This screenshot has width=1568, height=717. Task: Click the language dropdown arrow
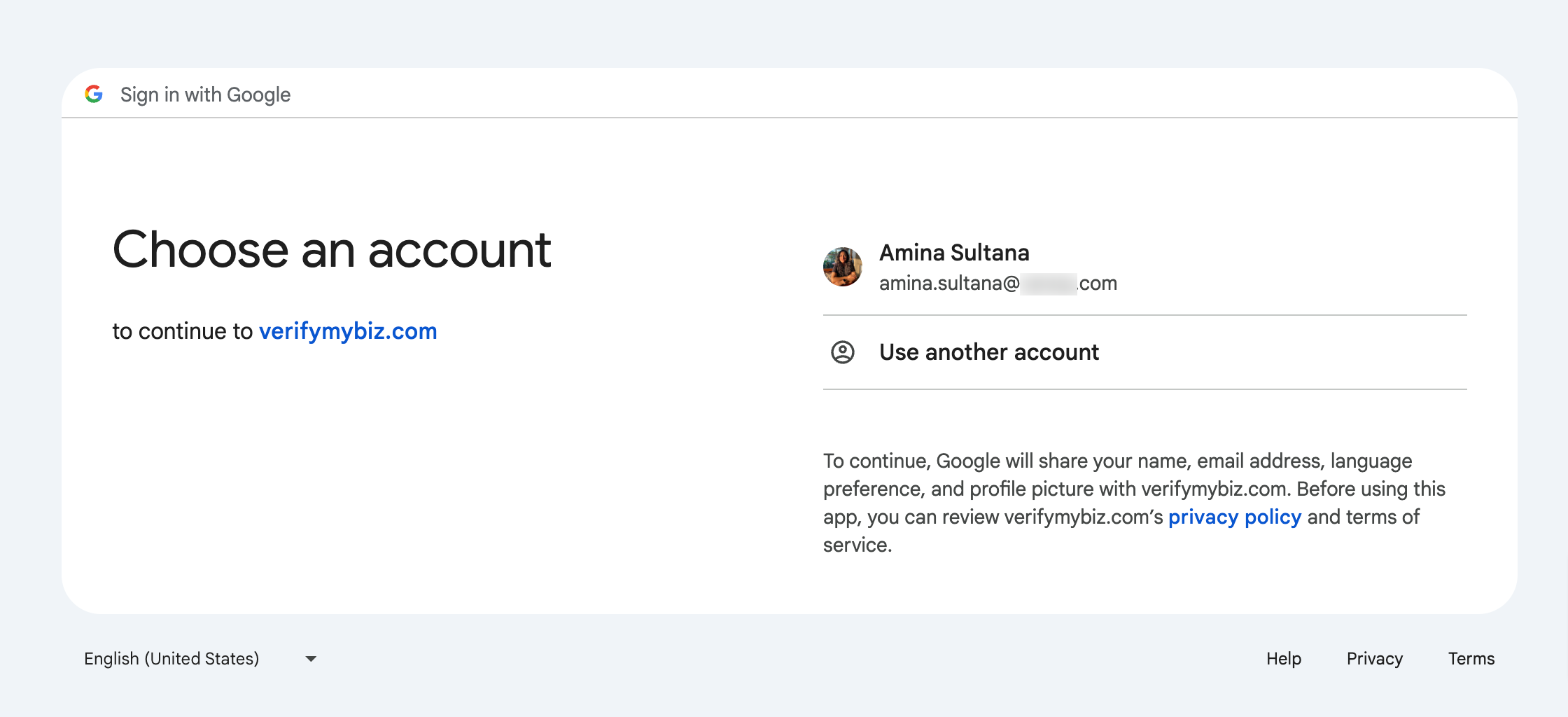[311, 659]
